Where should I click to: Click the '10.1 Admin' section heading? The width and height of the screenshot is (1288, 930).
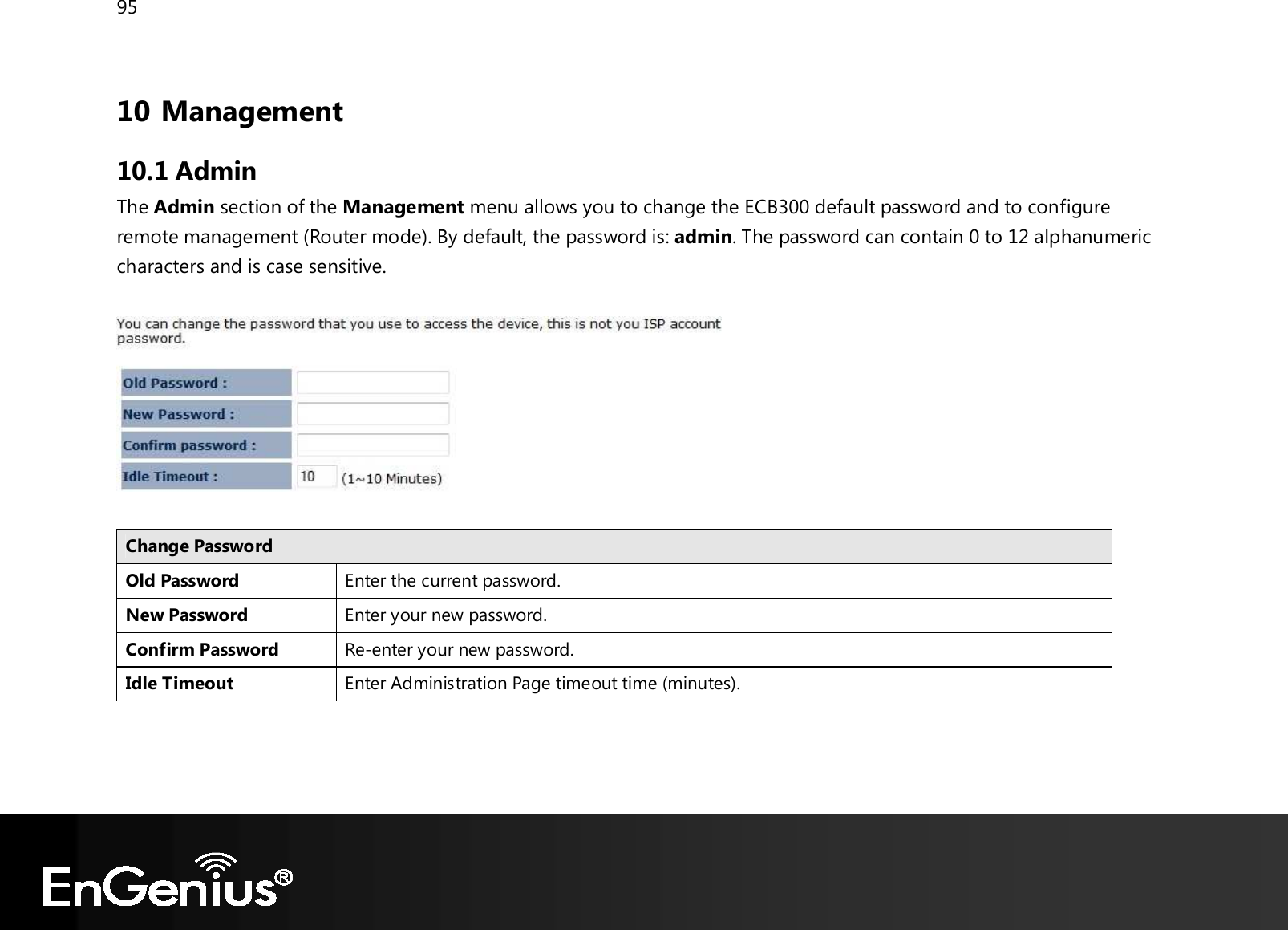click(x=187, y=171)
